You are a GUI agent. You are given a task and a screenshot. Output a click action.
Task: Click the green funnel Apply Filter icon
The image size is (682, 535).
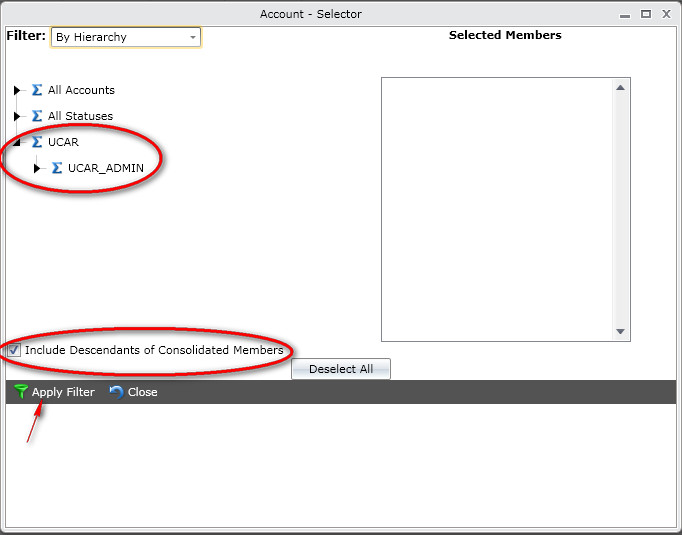click(20, 391)
